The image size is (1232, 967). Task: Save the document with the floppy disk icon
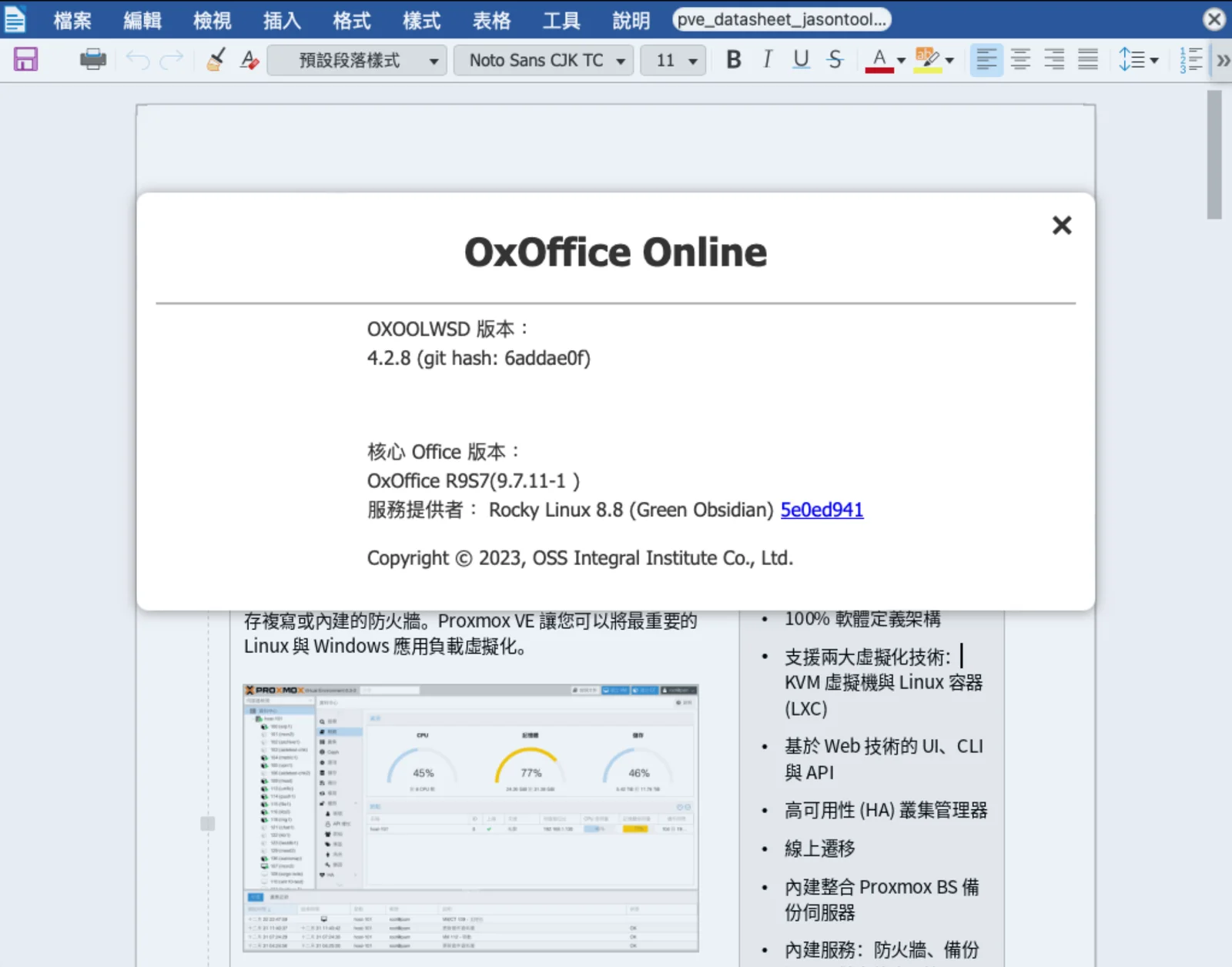pyautogui.click(x=25, y=59)
